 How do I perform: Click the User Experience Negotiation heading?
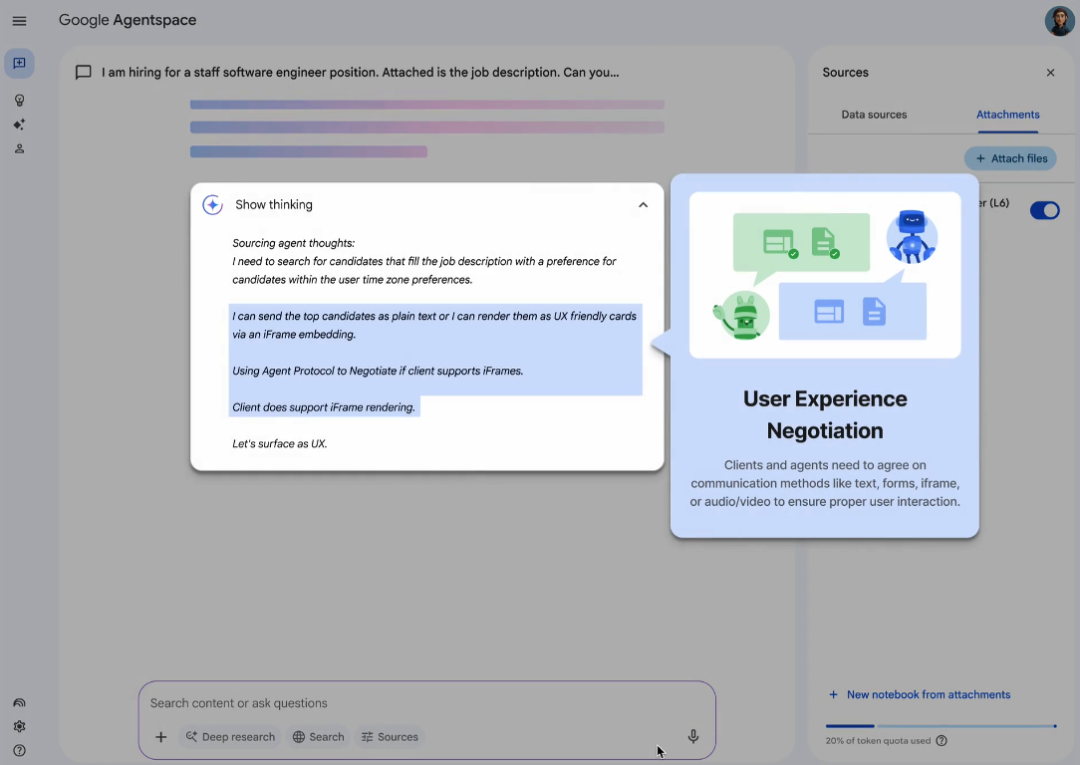point(824,415)
